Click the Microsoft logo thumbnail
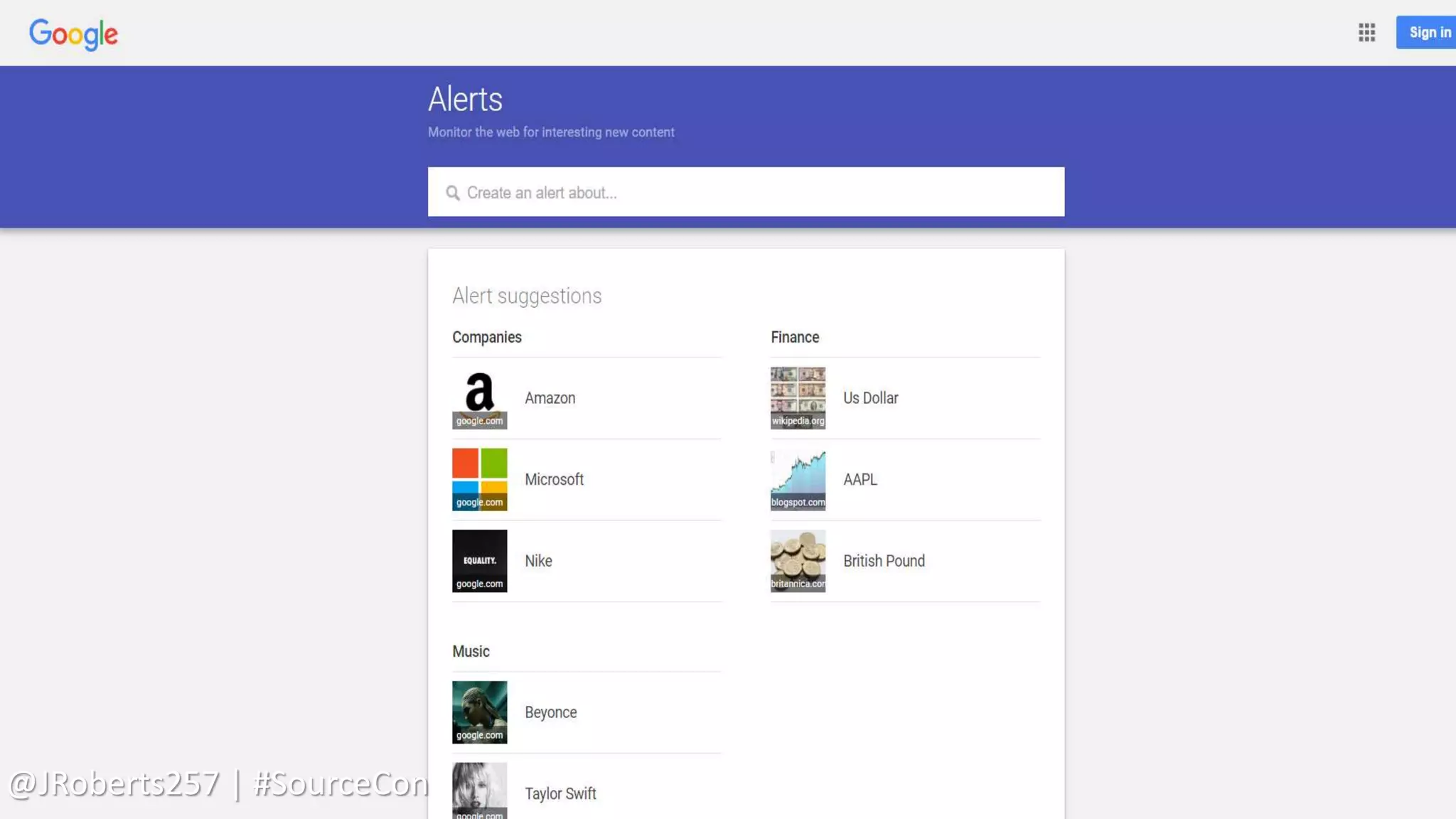This screenshot has height=819, width=1456. (479, 478)
